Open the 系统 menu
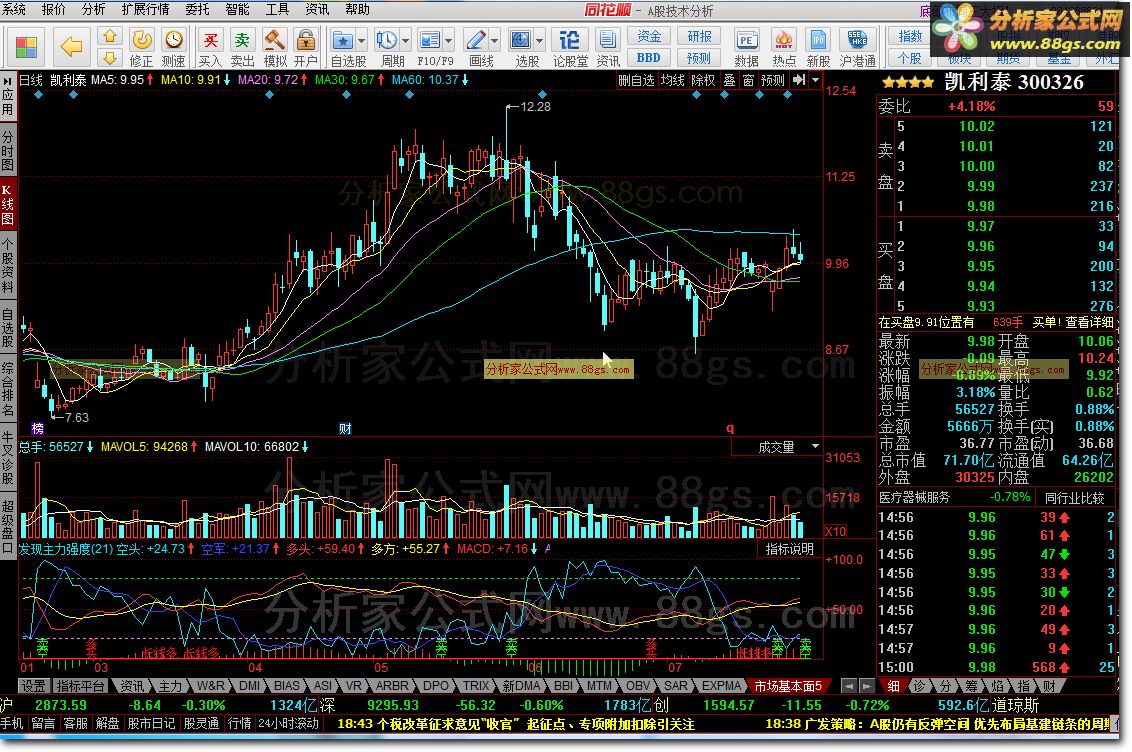The image size is (1132, 752). coord(14,9)
